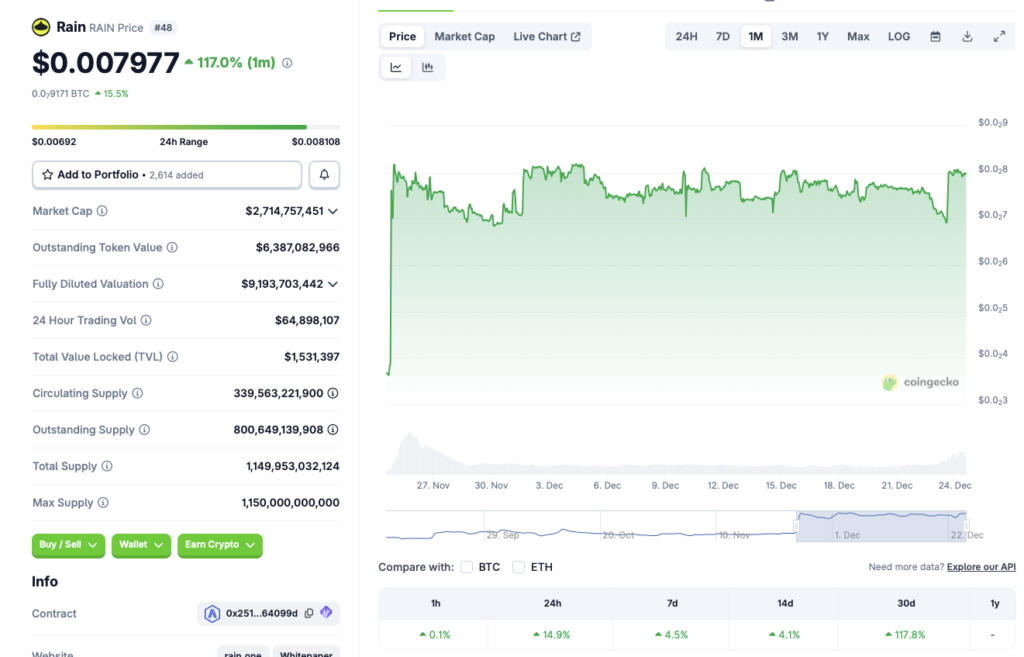Image resolution: width=1024 pixels, height=657 pixels.
Task: Copy the contract address with copy icon
Action: (x=308, y=613)
